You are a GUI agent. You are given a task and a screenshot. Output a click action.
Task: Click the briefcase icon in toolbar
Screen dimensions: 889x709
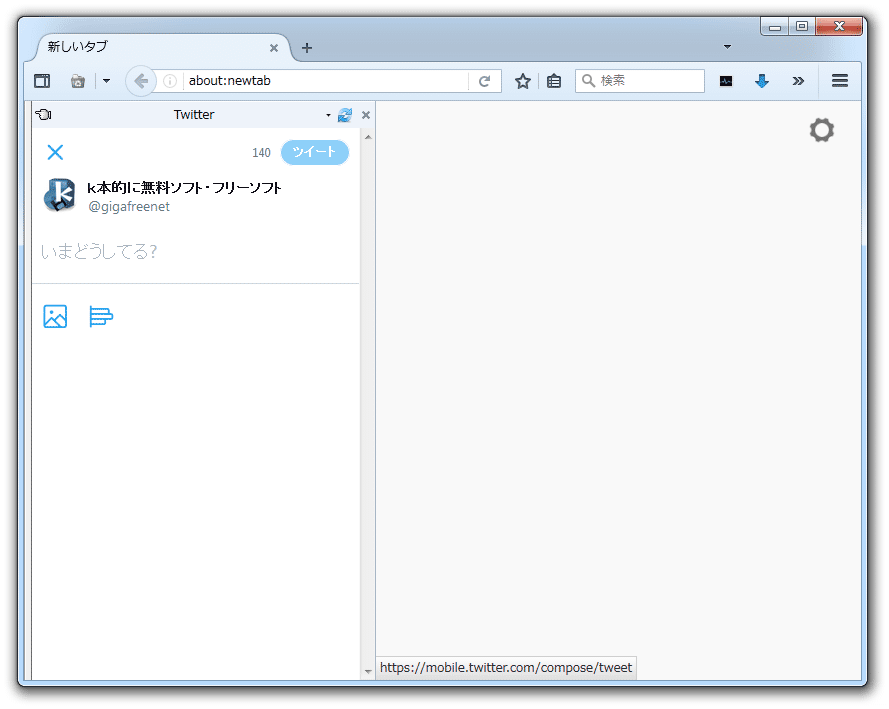pos(78,81)
